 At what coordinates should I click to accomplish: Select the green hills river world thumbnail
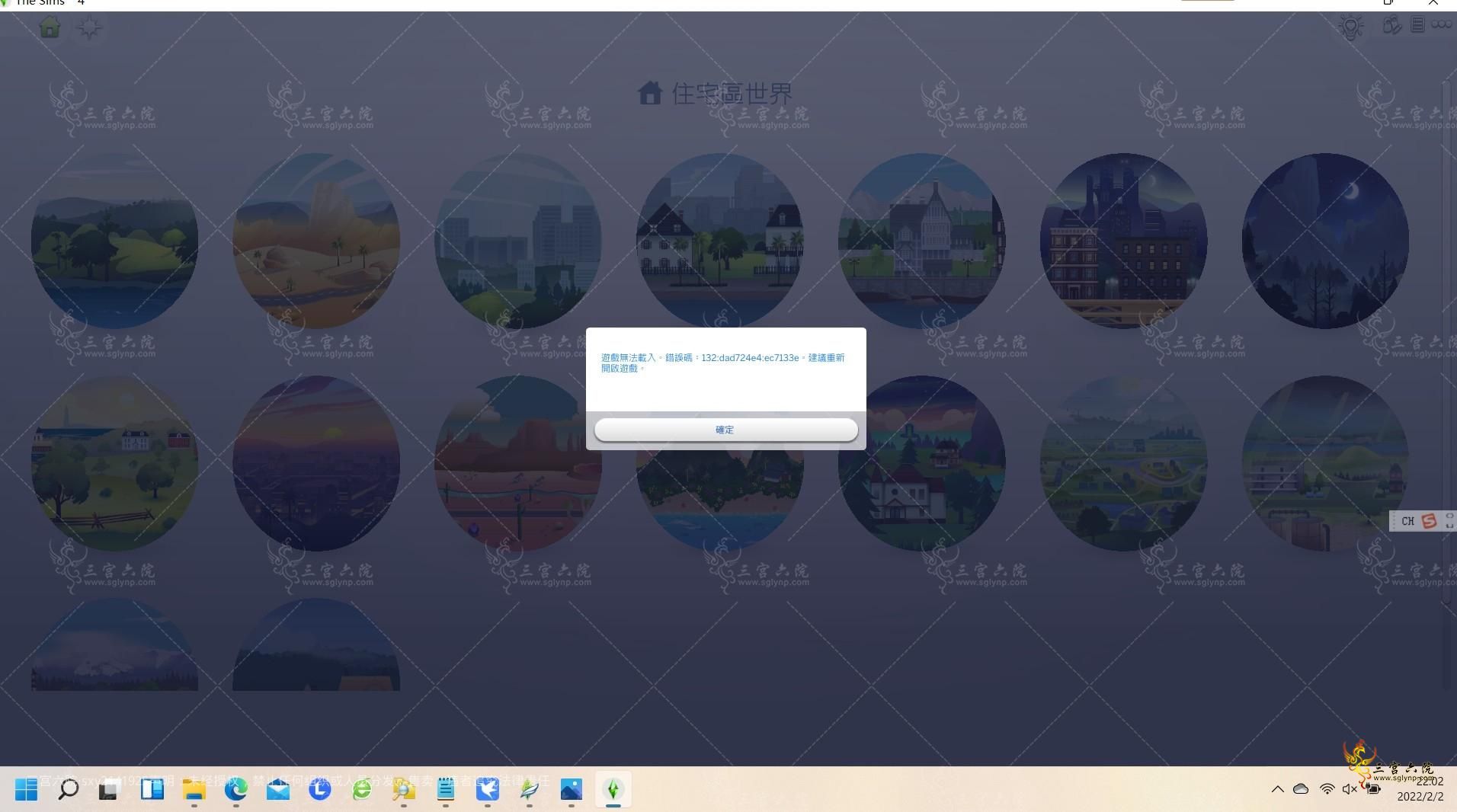[114, 241]
